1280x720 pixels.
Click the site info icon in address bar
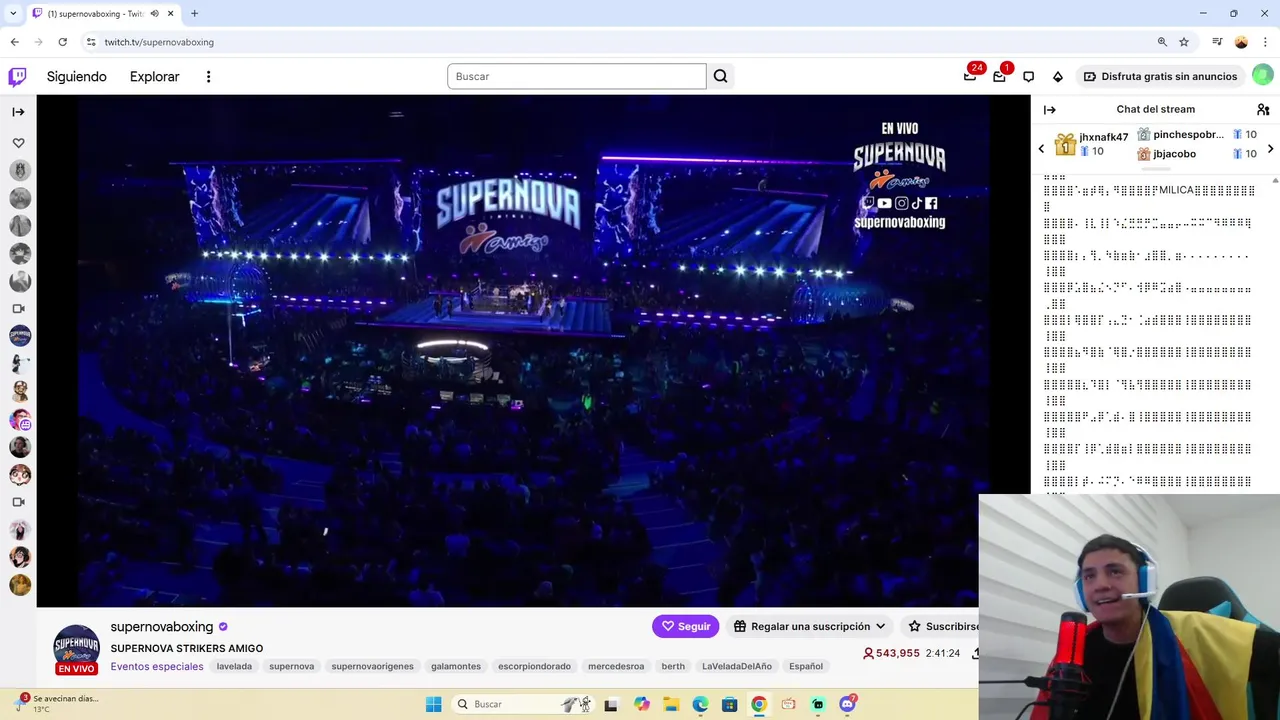pyautogui.click(x=91, y=42)
